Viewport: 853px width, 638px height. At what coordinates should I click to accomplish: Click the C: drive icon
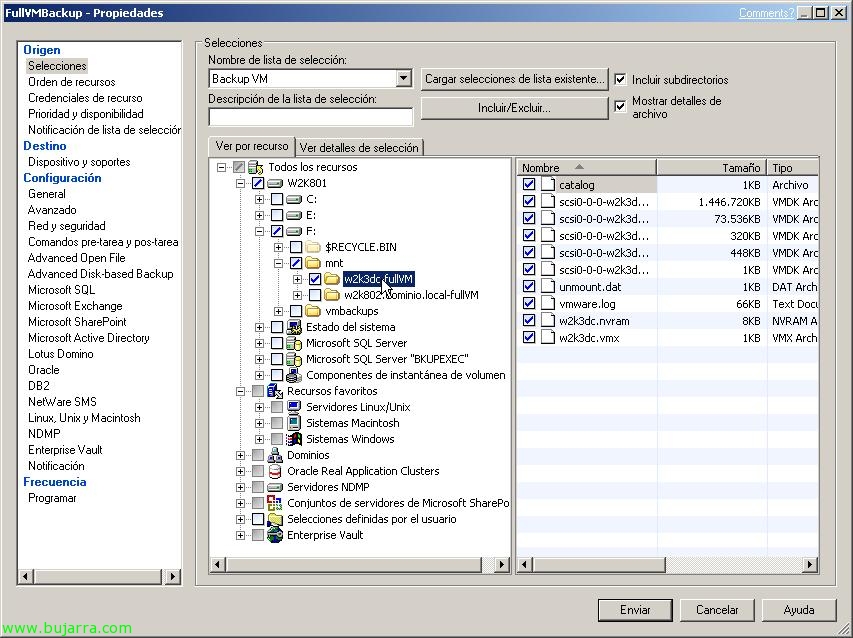coord(294,199)
